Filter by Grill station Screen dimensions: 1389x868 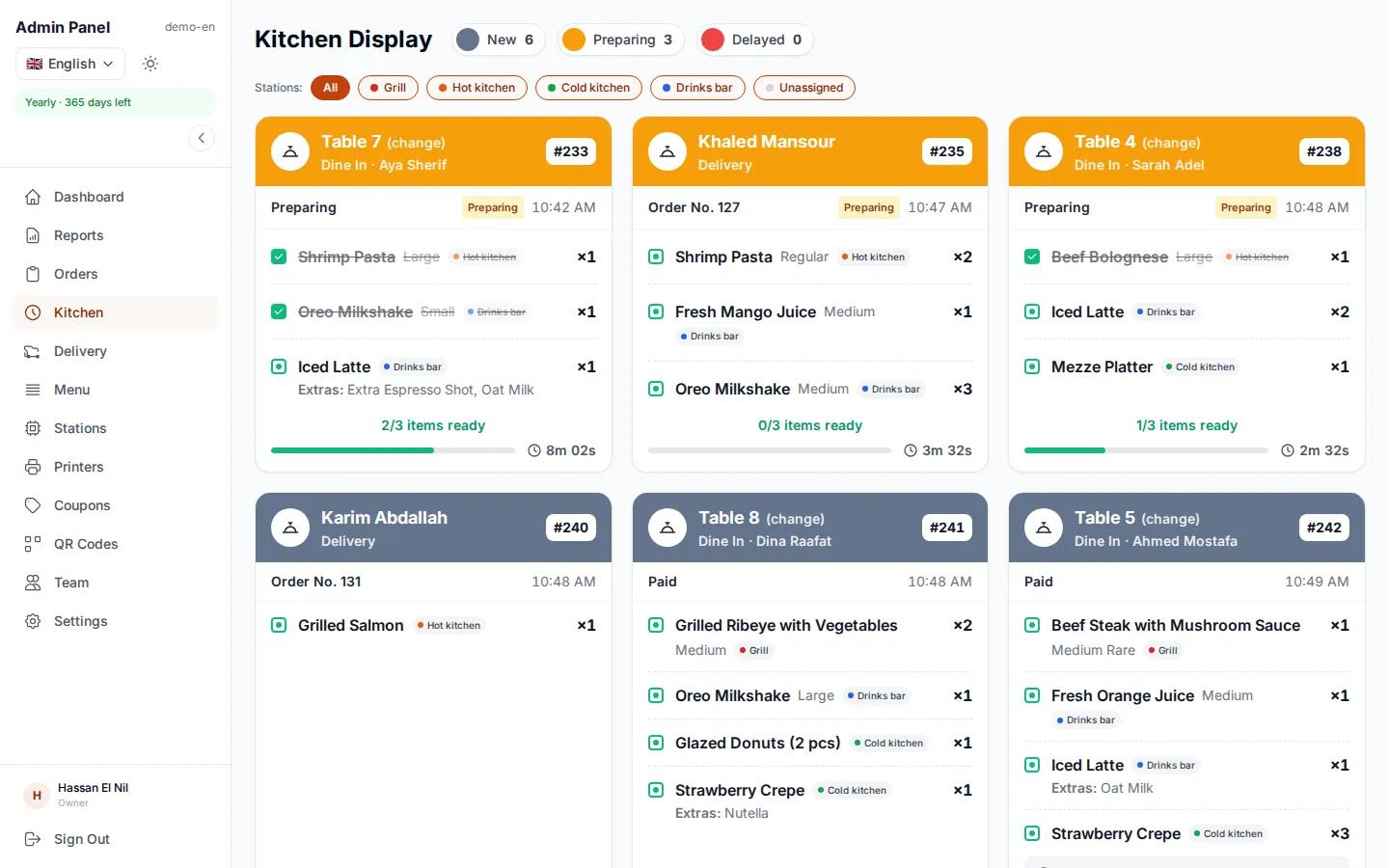[388, 88]
